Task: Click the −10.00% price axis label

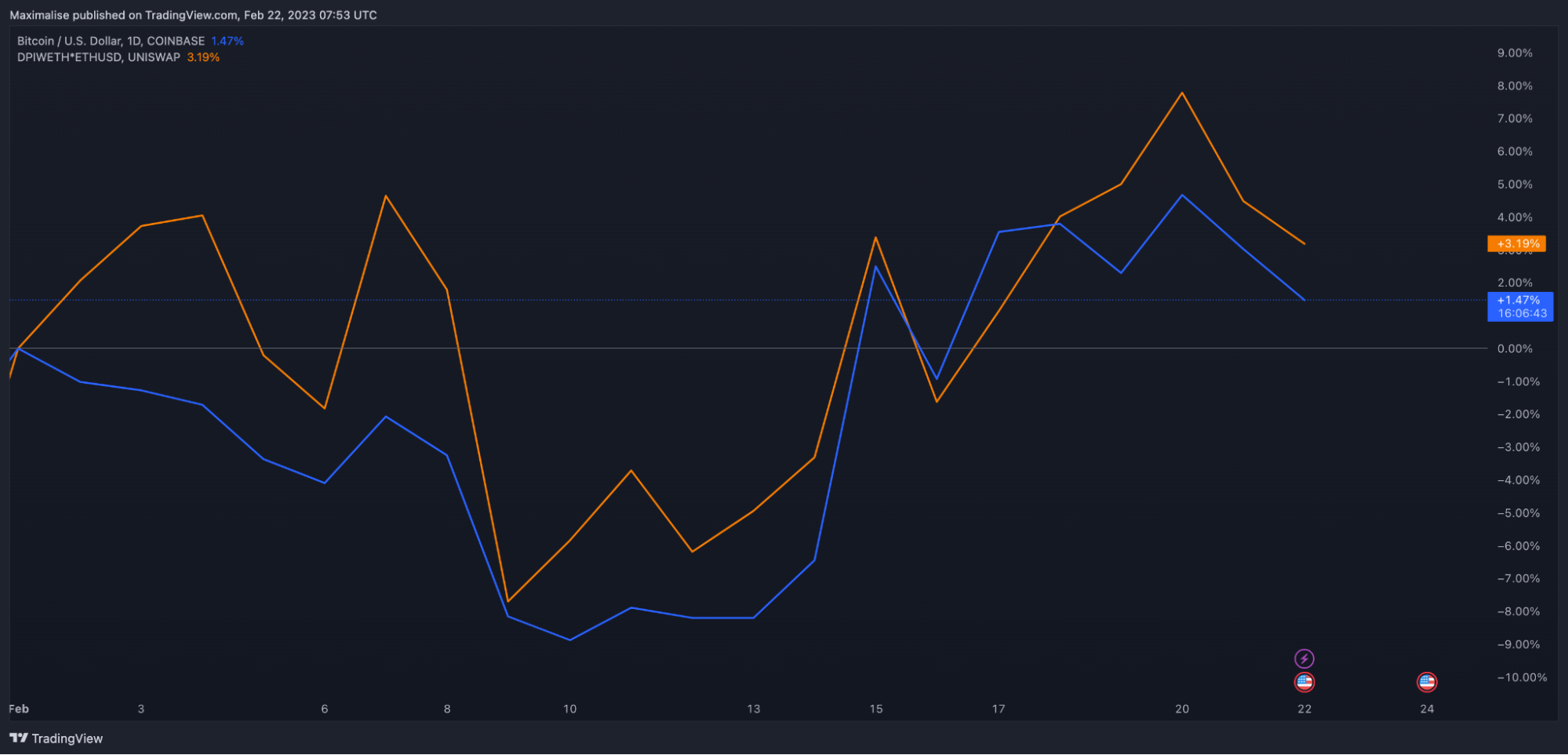Action: 1522,677
